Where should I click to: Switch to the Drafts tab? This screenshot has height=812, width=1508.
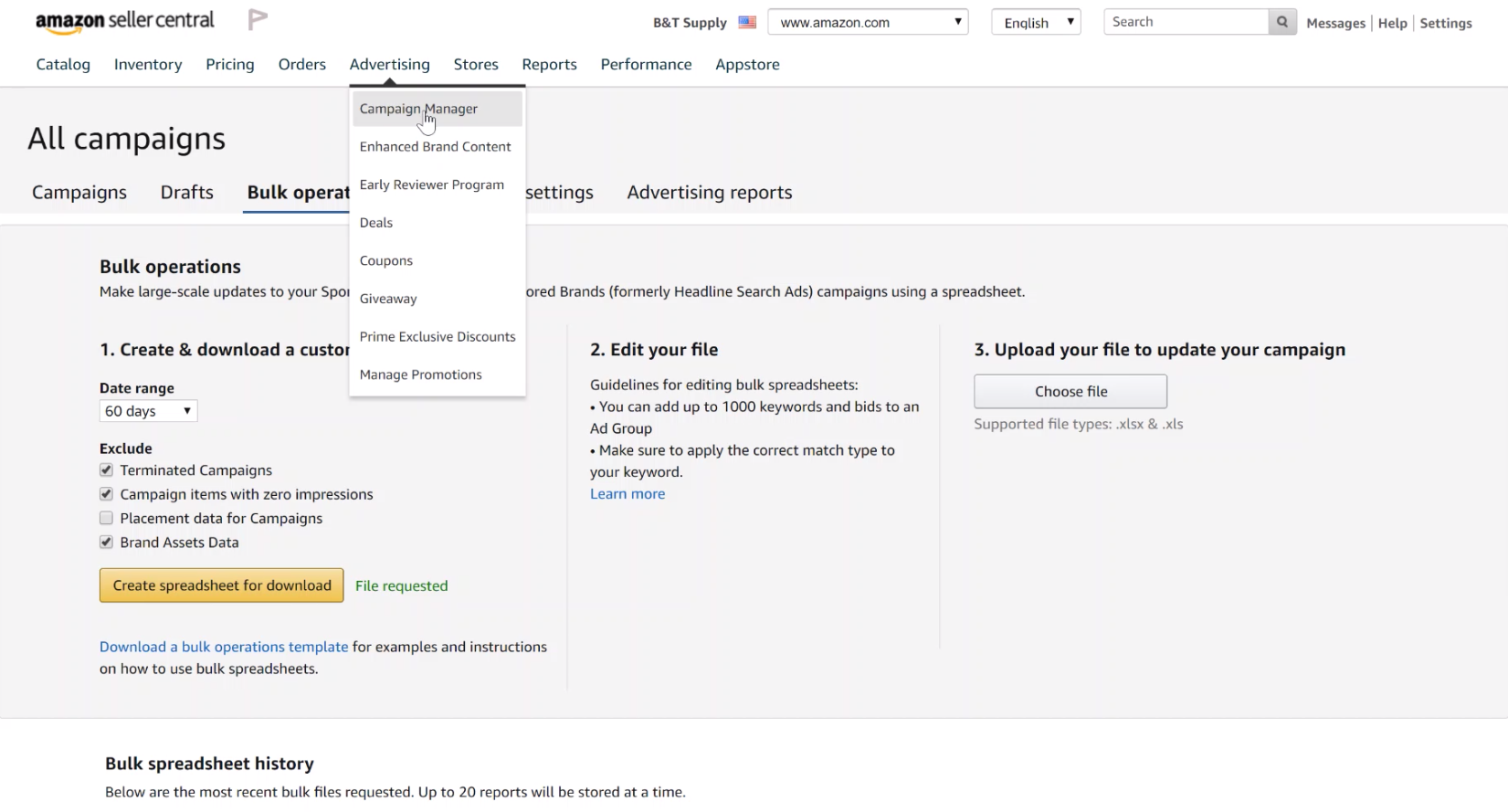click(x=187, y=193)
